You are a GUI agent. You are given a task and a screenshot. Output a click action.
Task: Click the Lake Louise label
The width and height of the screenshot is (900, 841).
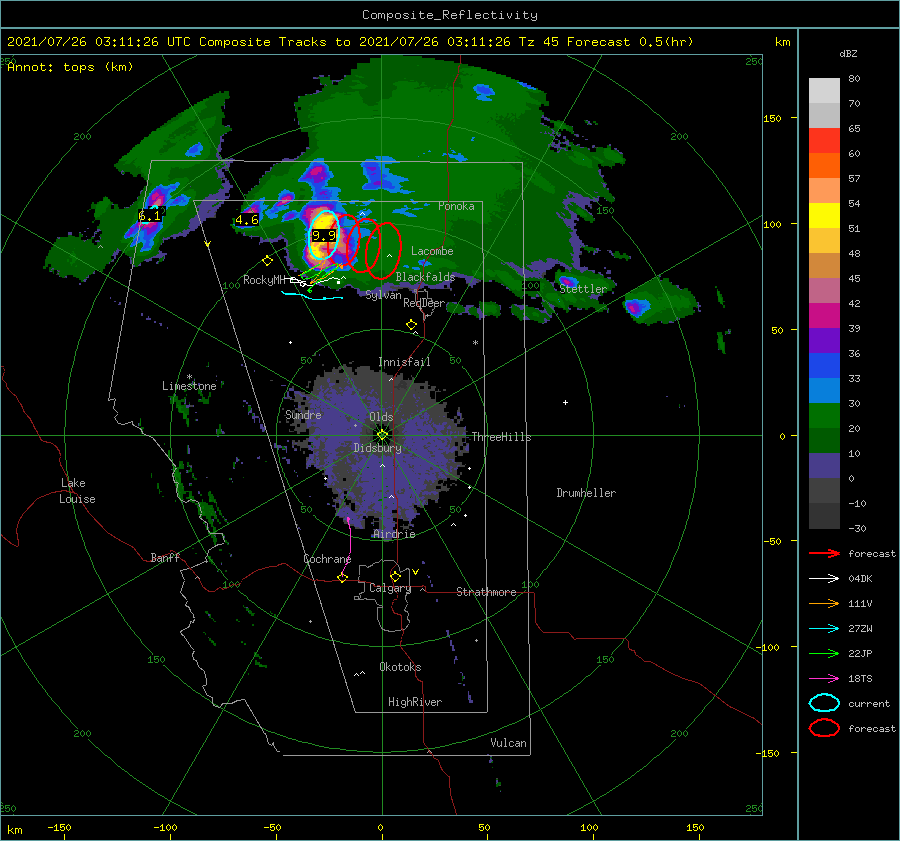coord(77,491)
